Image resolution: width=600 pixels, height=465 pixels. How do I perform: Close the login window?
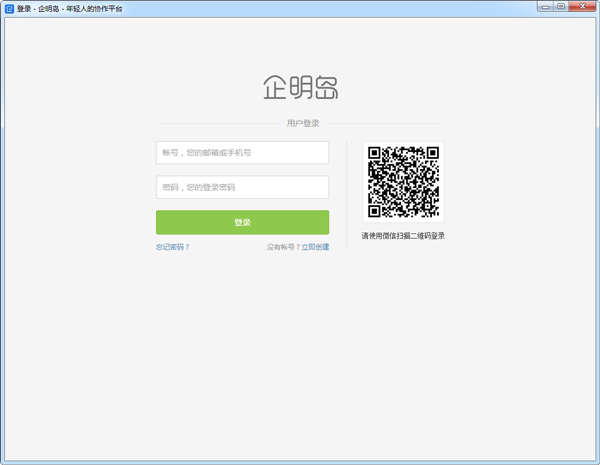(x=581, y=6)
